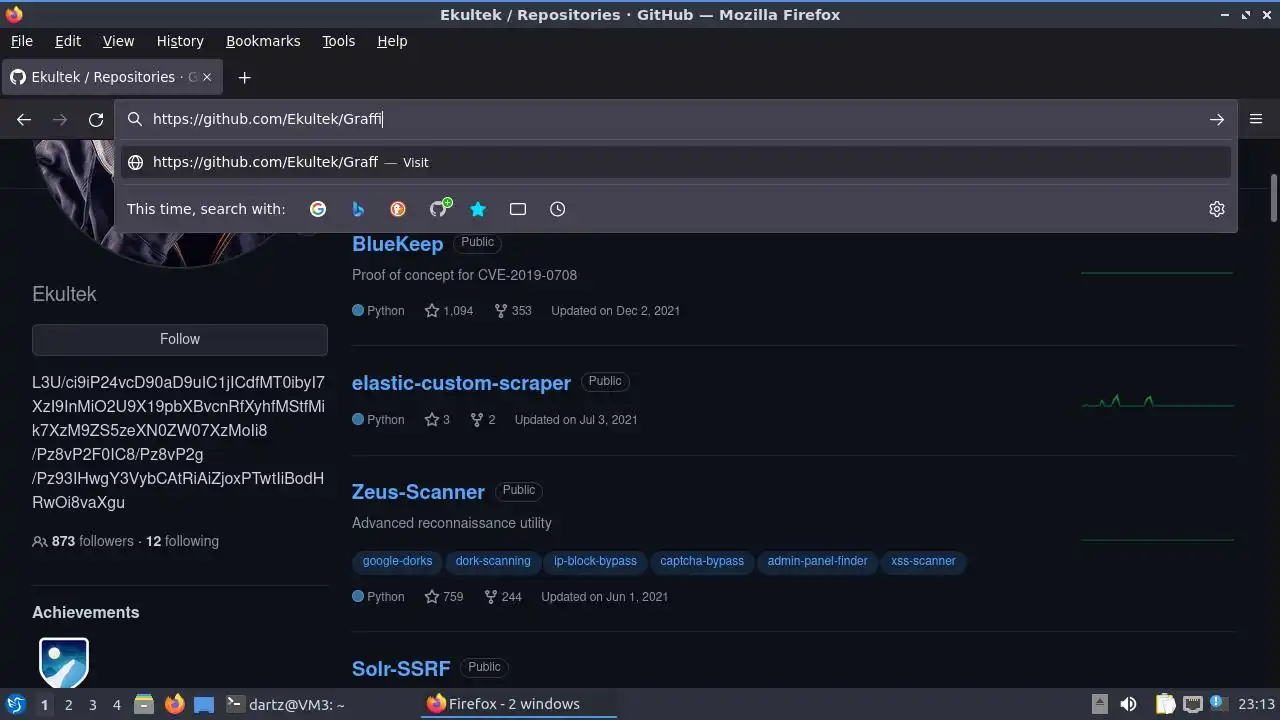This screenshot has width=1280, height=720.
Task: Search bookmarks via star icon
Action: 478,209
